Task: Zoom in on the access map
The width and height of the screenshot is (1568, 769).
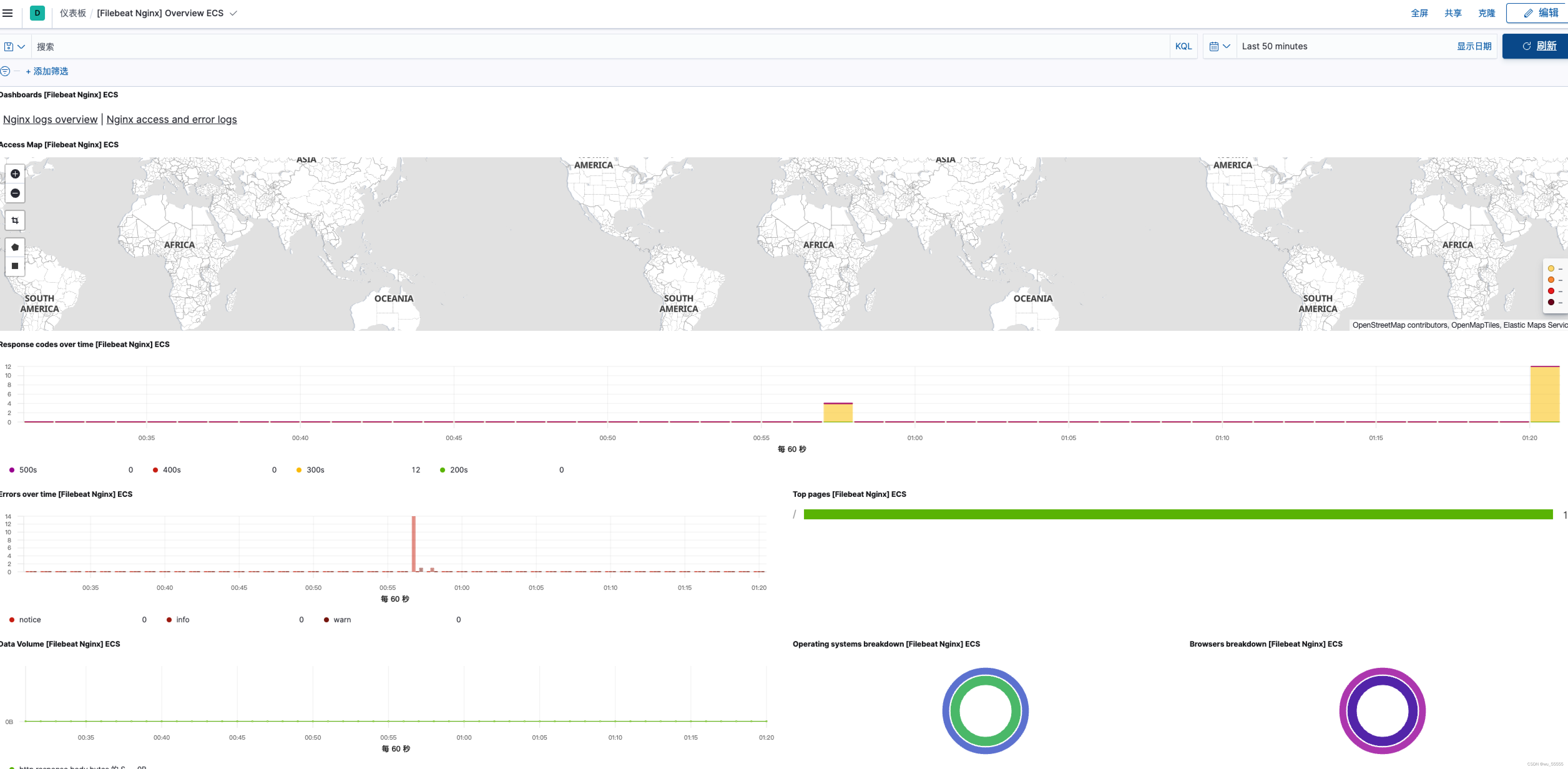Action: 15,174
